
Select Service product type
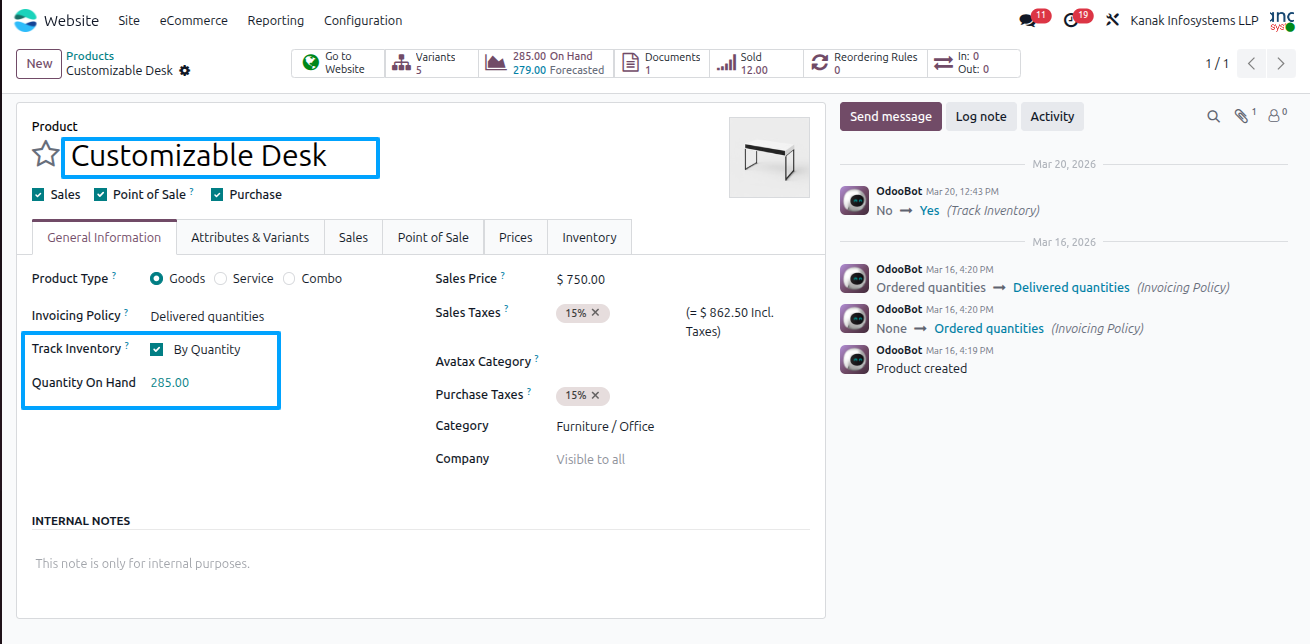pyautogui.click(x=220, y=279)
